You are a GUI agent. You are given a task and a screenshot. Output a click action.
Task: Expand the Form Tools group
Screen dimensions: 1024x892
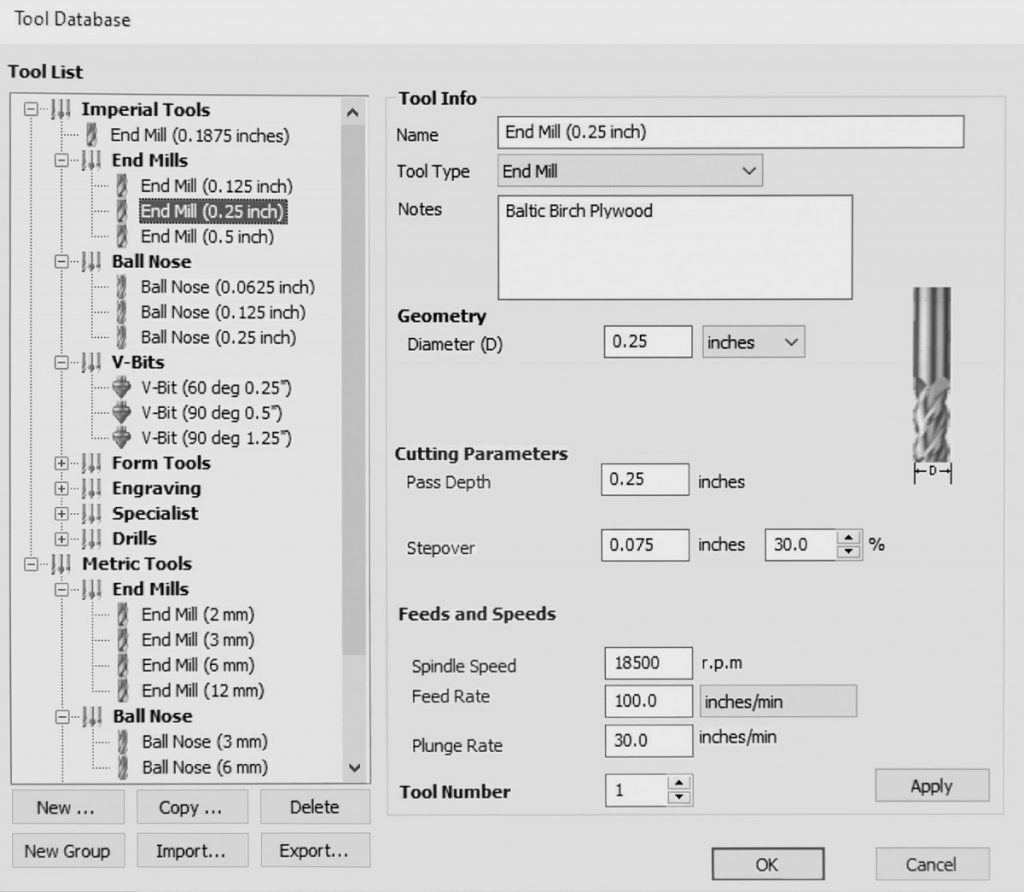coord(62,463)
